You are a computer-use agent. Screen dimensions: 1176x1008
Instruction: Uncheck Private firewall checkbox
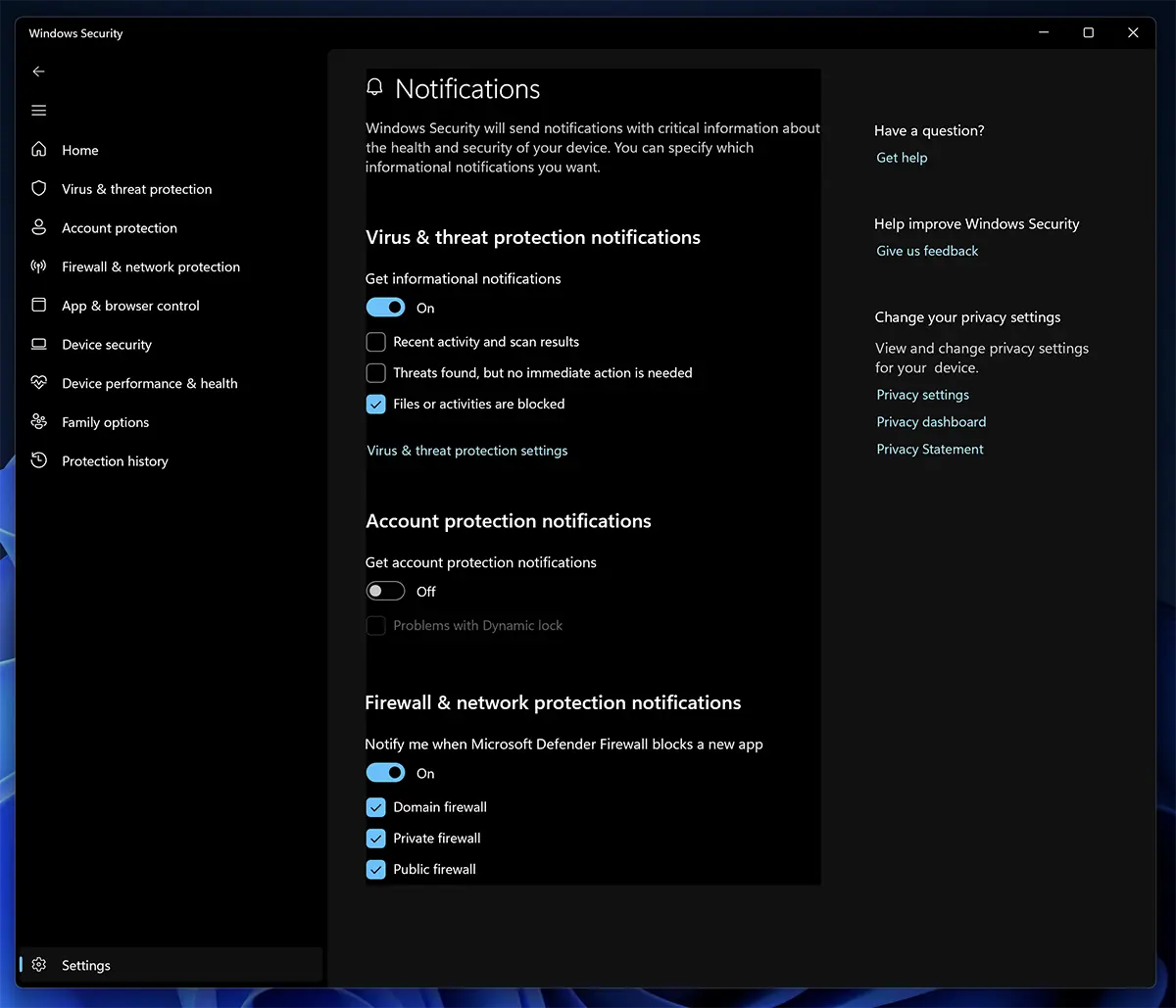375,839
